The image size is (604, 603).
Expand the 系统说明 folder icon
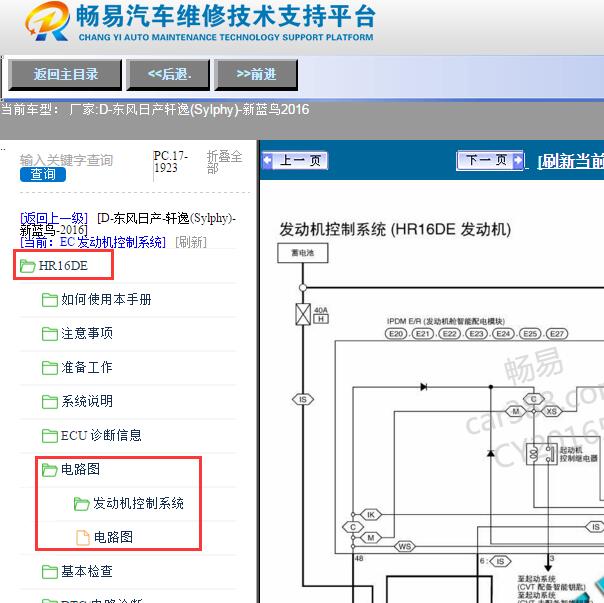(x=50, y=402)
